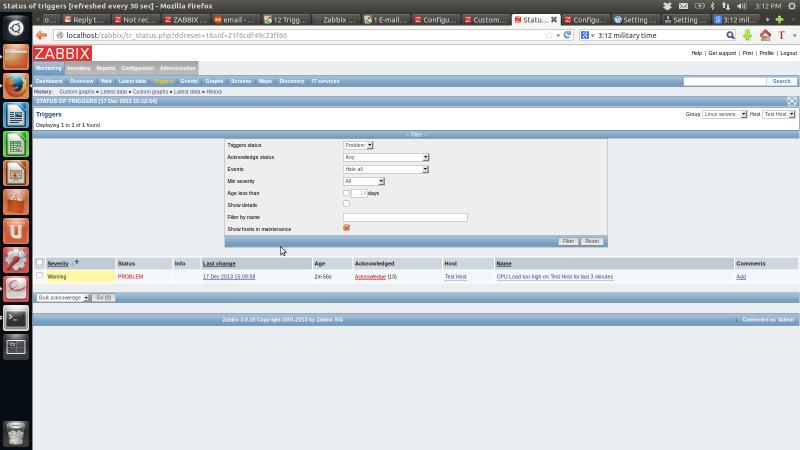Screen dimensions: 800x450
Task: Open Ubuntu Software Center from the launcher
Action: (x=16, y=202)
